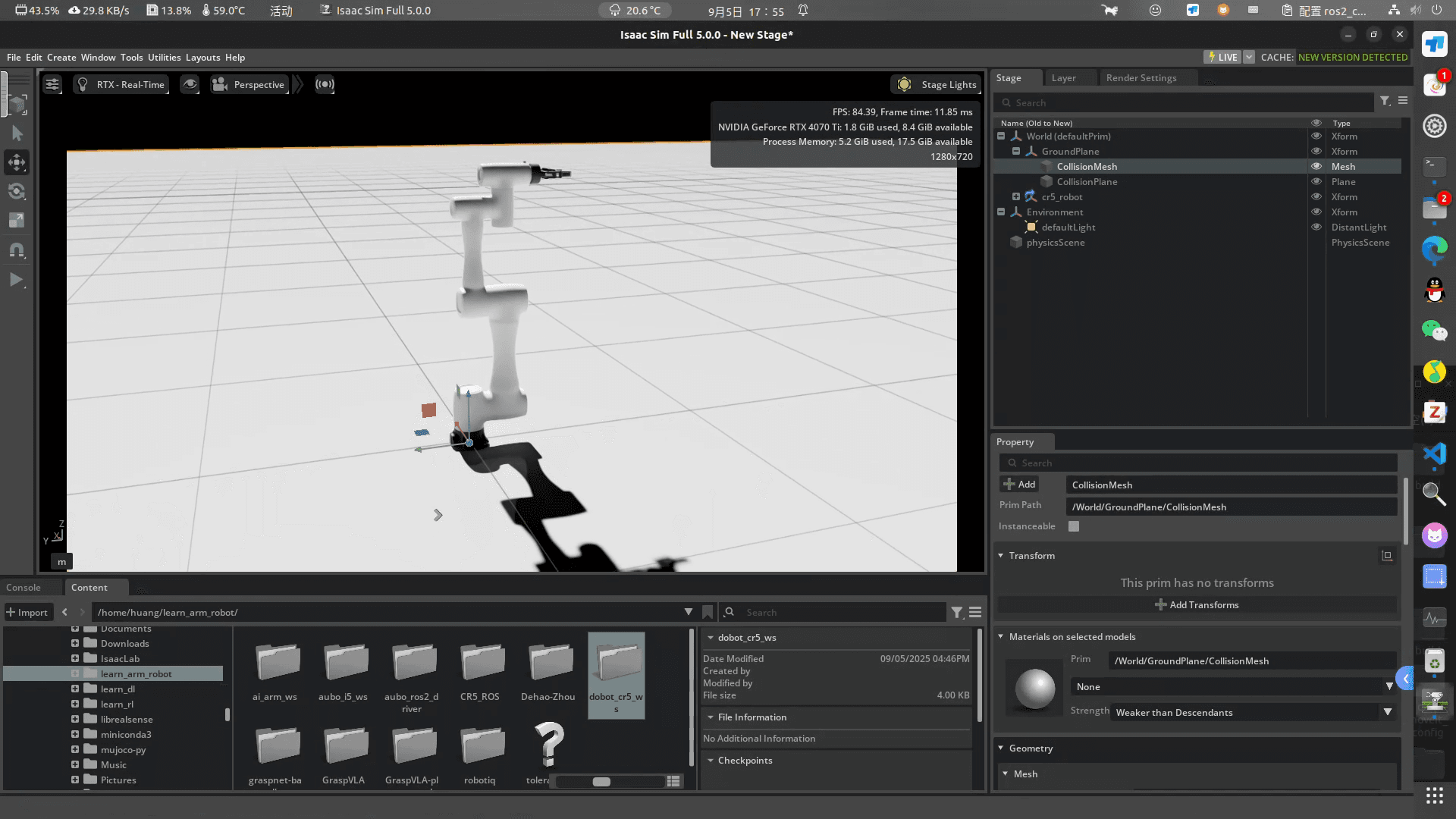Toggle visibility of defaultLight
Viewport: 1456px width, 819px height.
click(1316, 227)
